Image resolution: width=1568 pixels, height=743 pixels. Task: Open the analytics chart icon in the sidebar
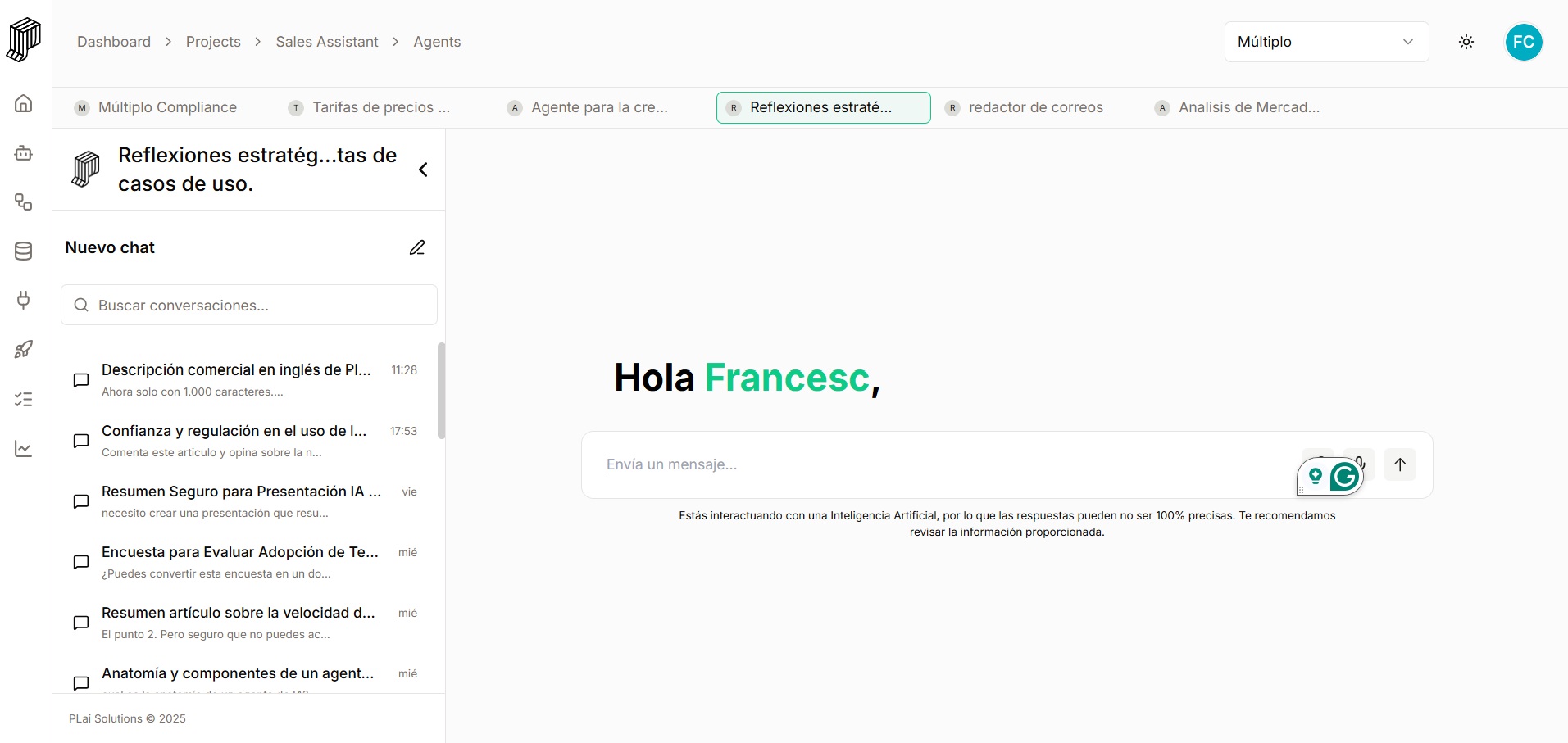(24, 449)
